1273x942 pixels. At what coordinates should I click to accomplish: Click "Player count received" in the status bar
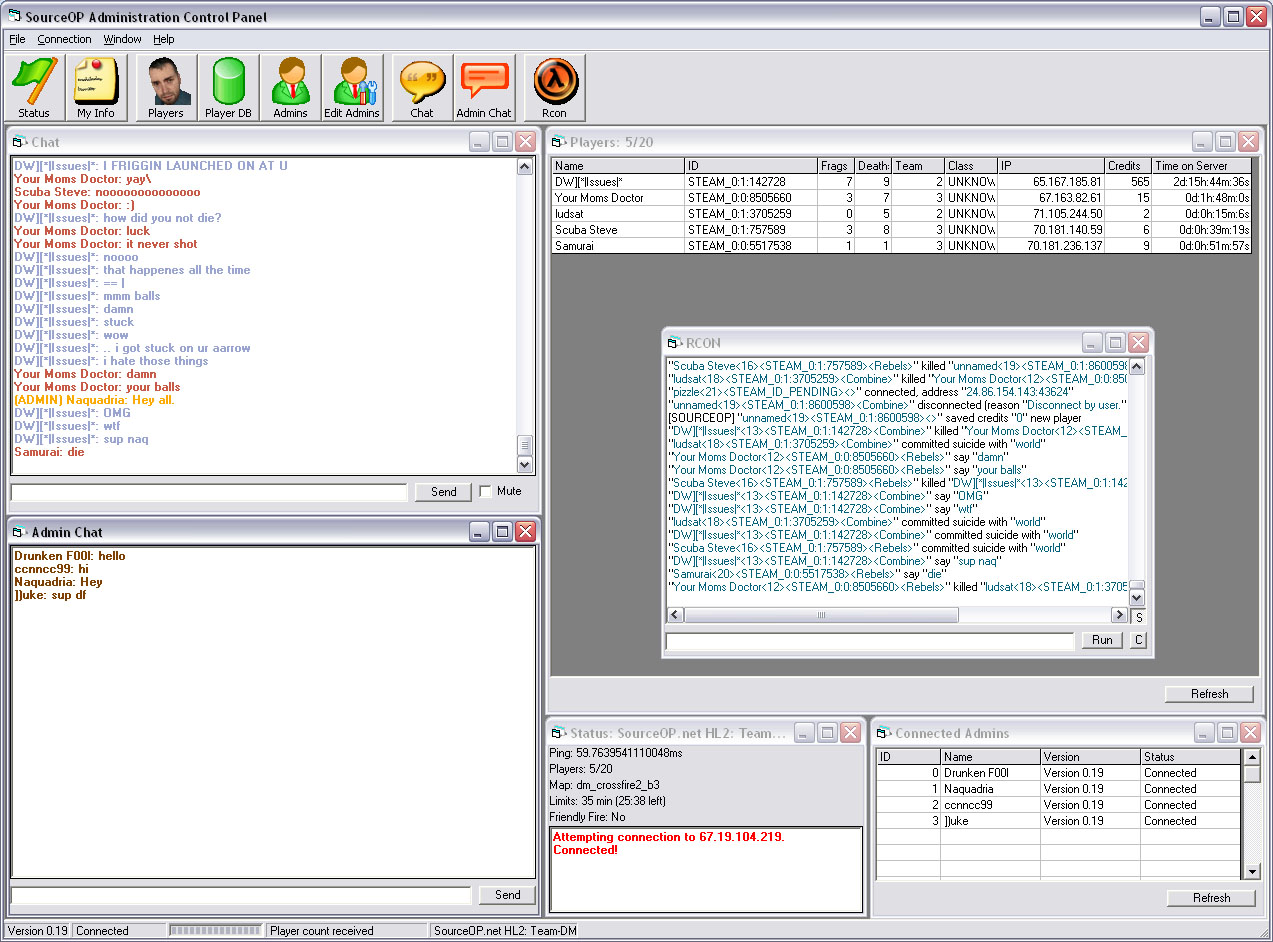pyautogui.click(x=322, y=931)
